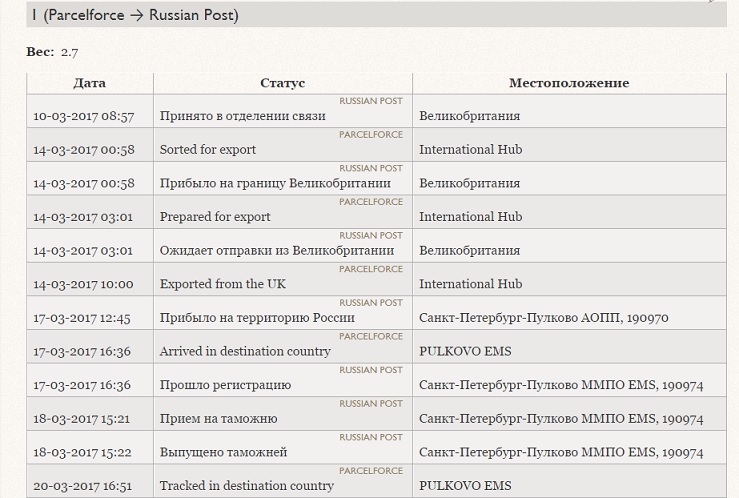739x498 pixels.
Task: Click the date in the 'Прибыло на границу Великобритании' row
Action: (84, 184)
